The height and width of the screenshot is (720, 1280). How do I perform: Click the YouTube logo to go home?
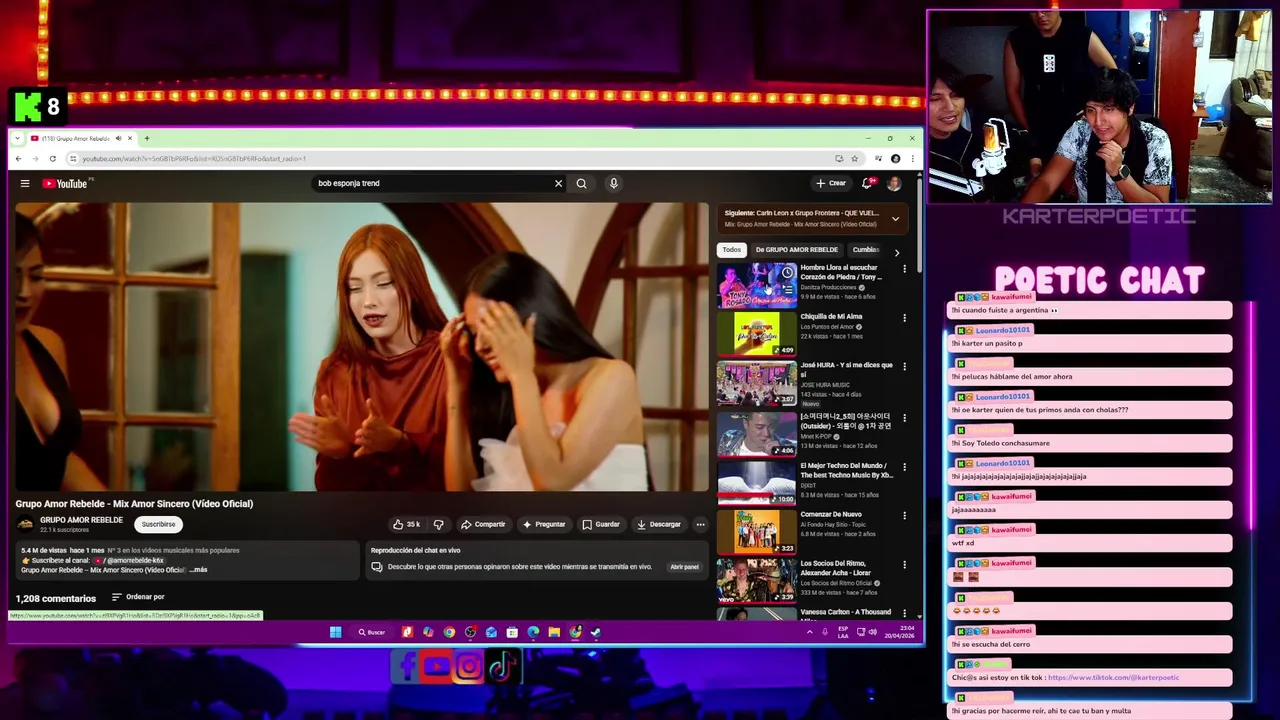(65, 184)
